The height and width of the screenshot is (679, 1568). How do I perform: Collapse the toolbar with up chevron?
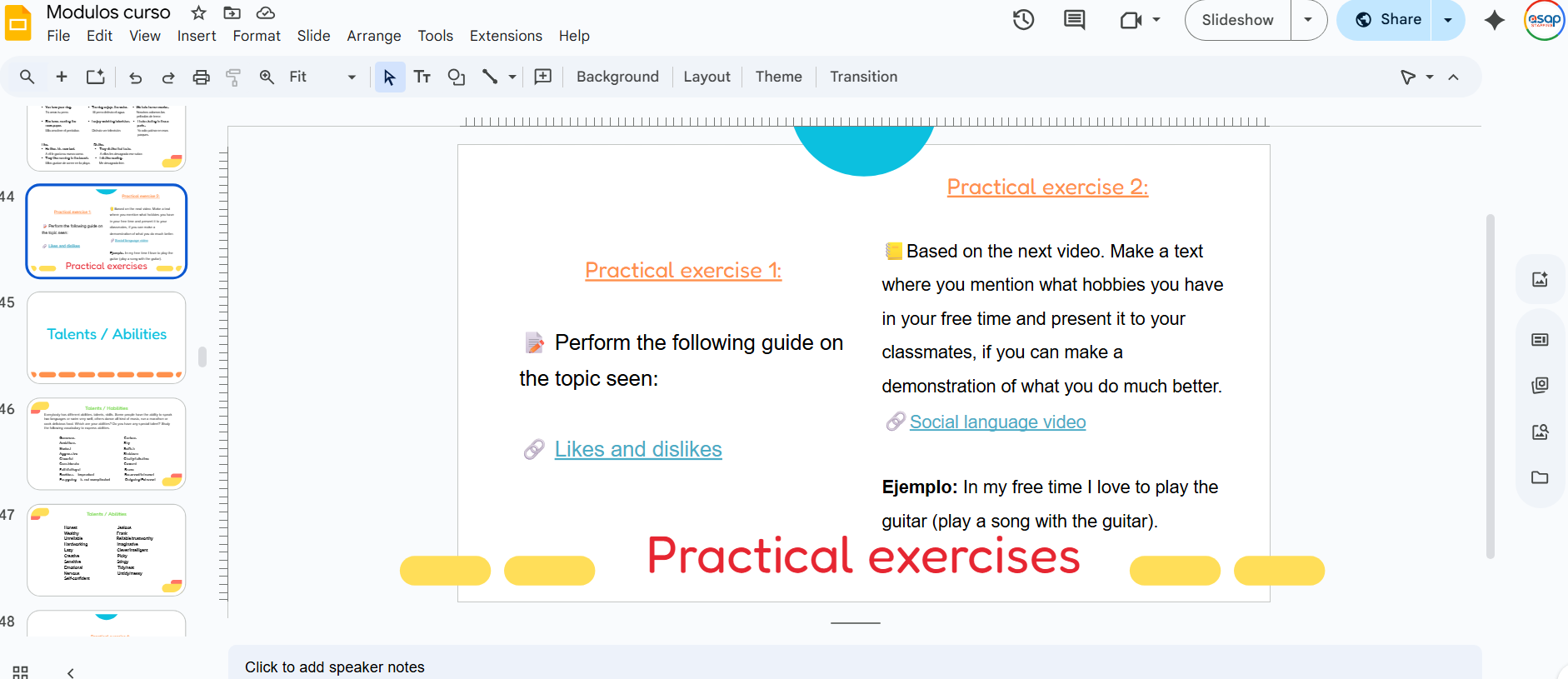[1453, 77]
